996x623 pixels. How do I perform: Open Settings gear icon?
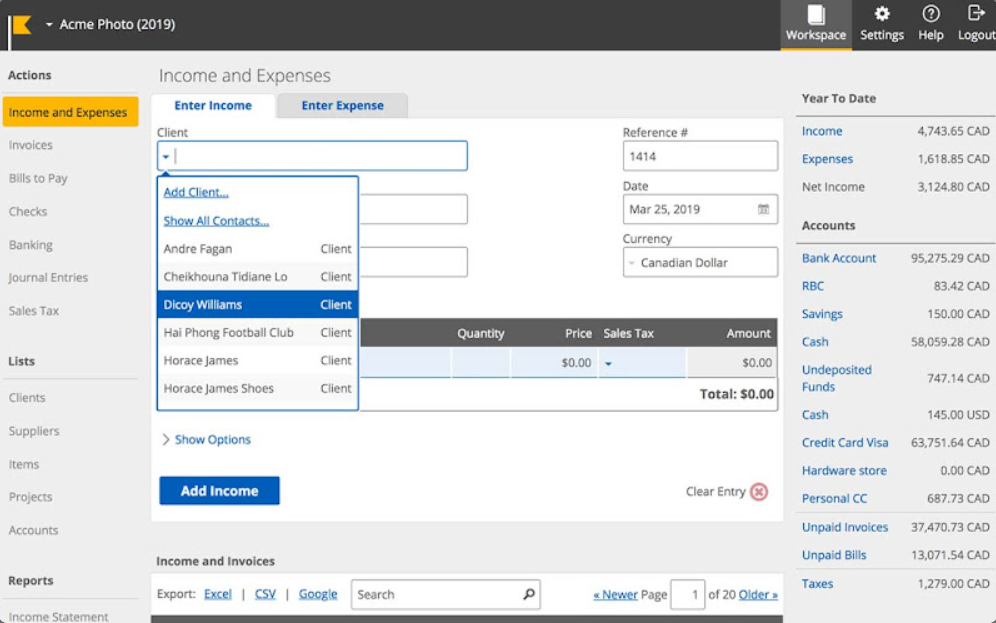881,14
